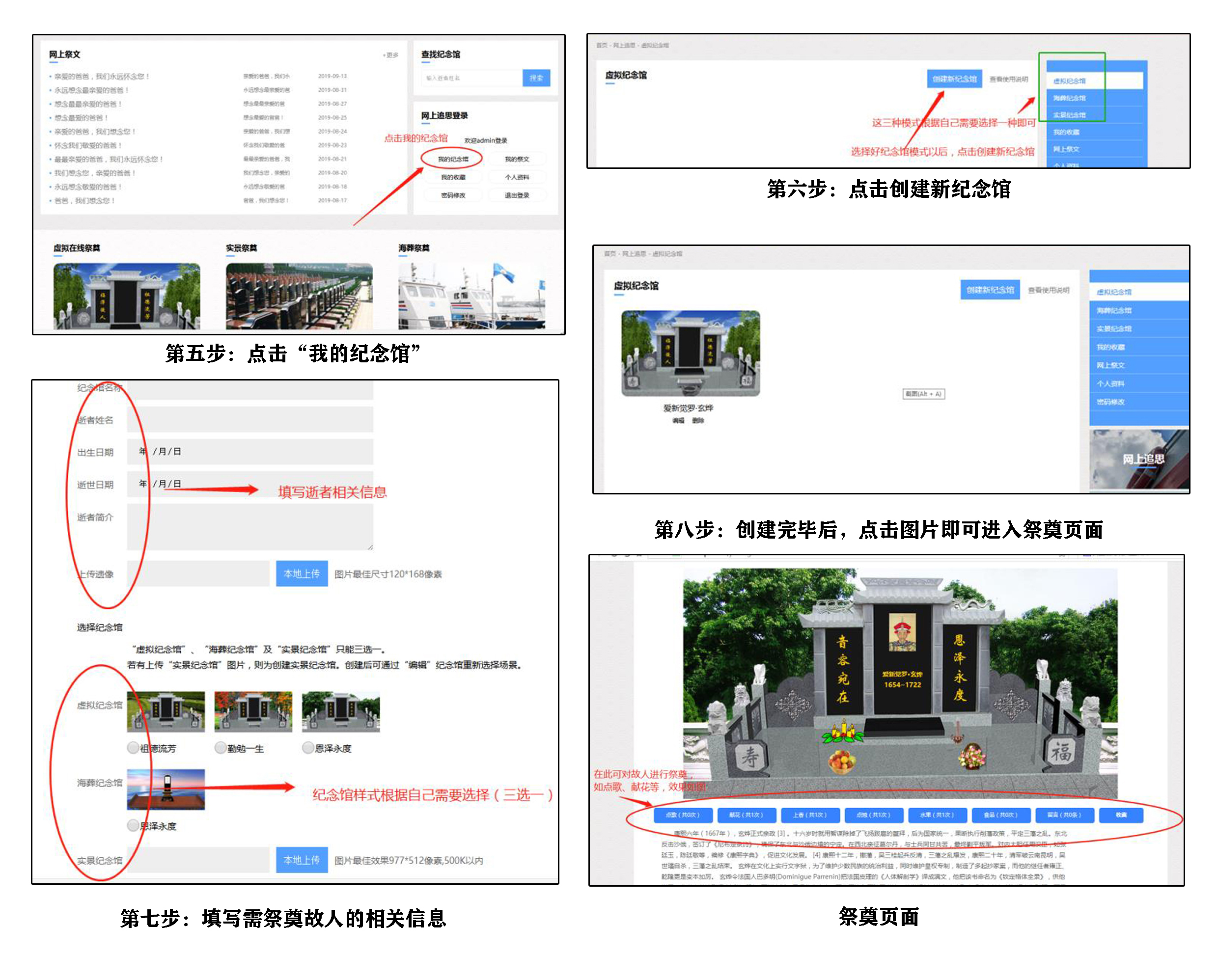The image size is (1218, 980).
Task: Select the 祖德流芳 radio option
Action: click(133, 748)
